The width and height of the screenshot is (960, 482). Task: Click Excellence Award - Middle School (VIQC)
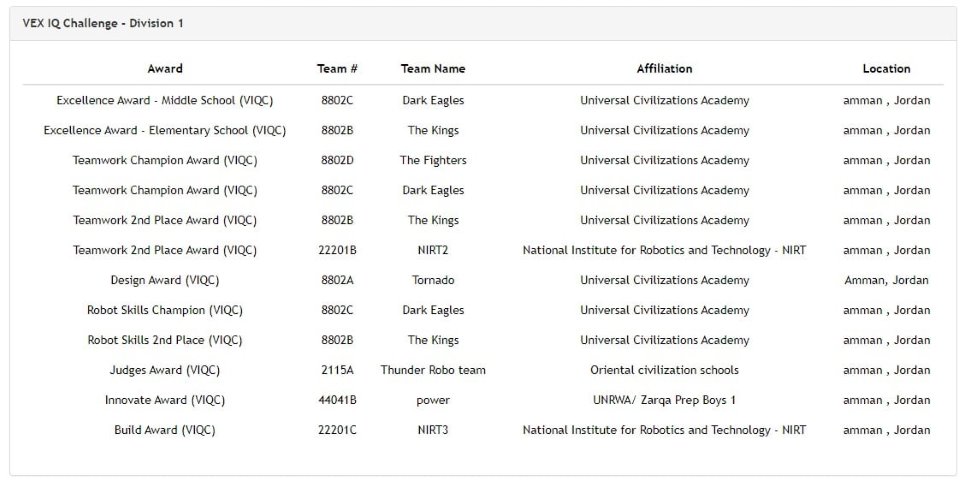[165, 100]
